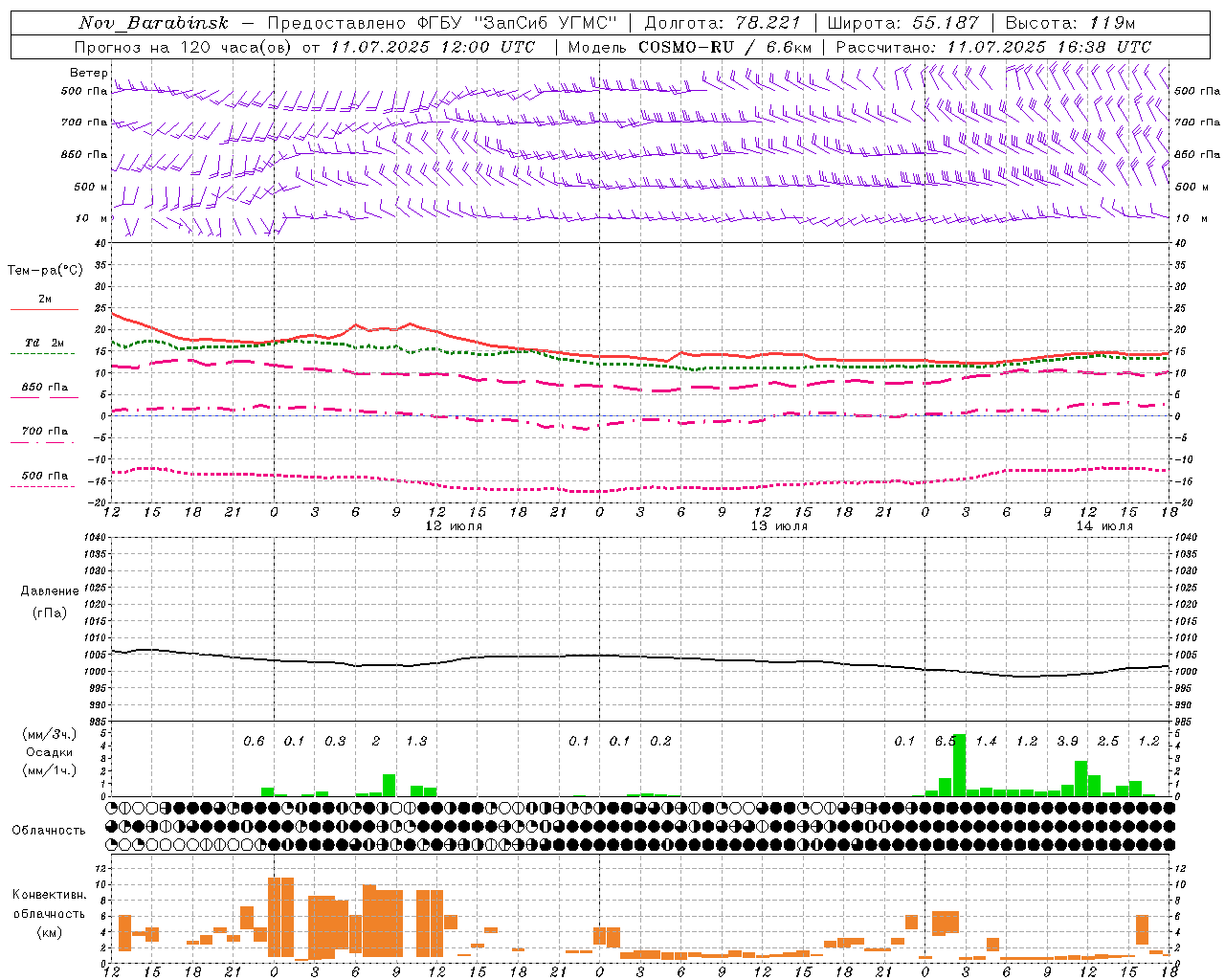Click the red solid '2м' legend line
The height and width of the screenshot is (980, 1225).
(x=44, y=309)
